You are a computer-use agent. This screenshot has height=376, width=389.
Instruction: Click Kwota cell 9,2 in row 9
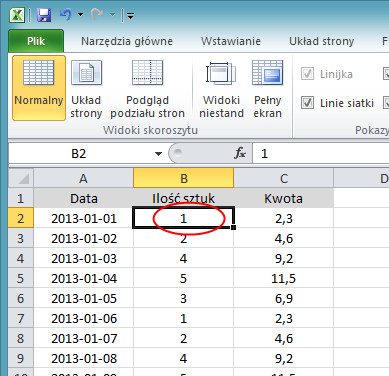(284, 358)
